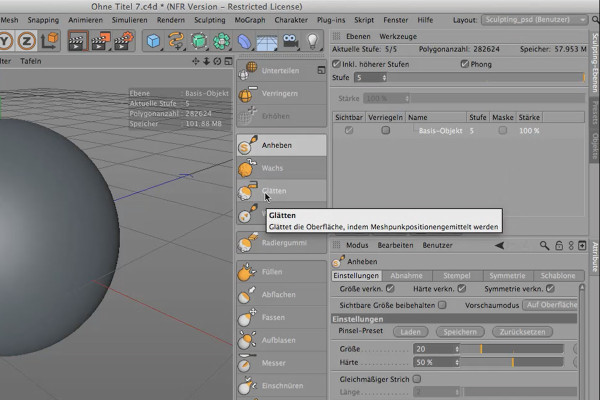This screenshot has height=400, width=600.
Task: Toggle Symmetrie verkn. checkbox
Action: coord(550,289)
